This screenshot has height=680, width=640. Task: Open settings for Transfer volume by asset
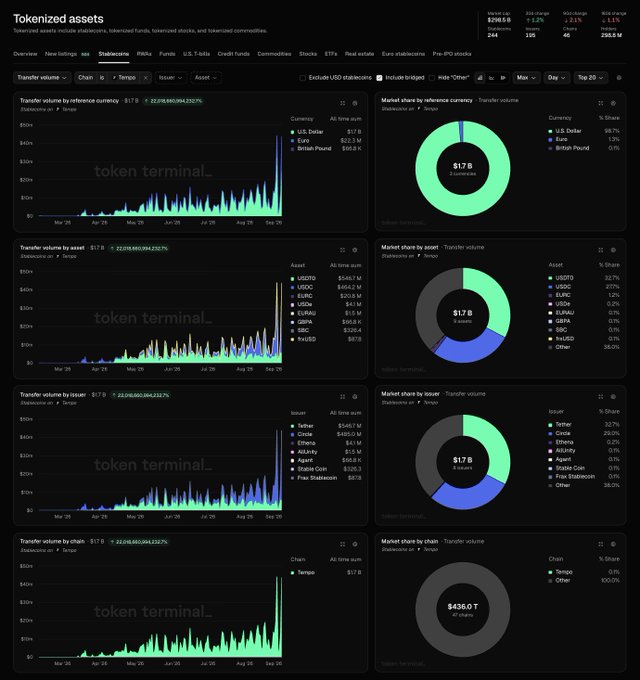(355, 250)
